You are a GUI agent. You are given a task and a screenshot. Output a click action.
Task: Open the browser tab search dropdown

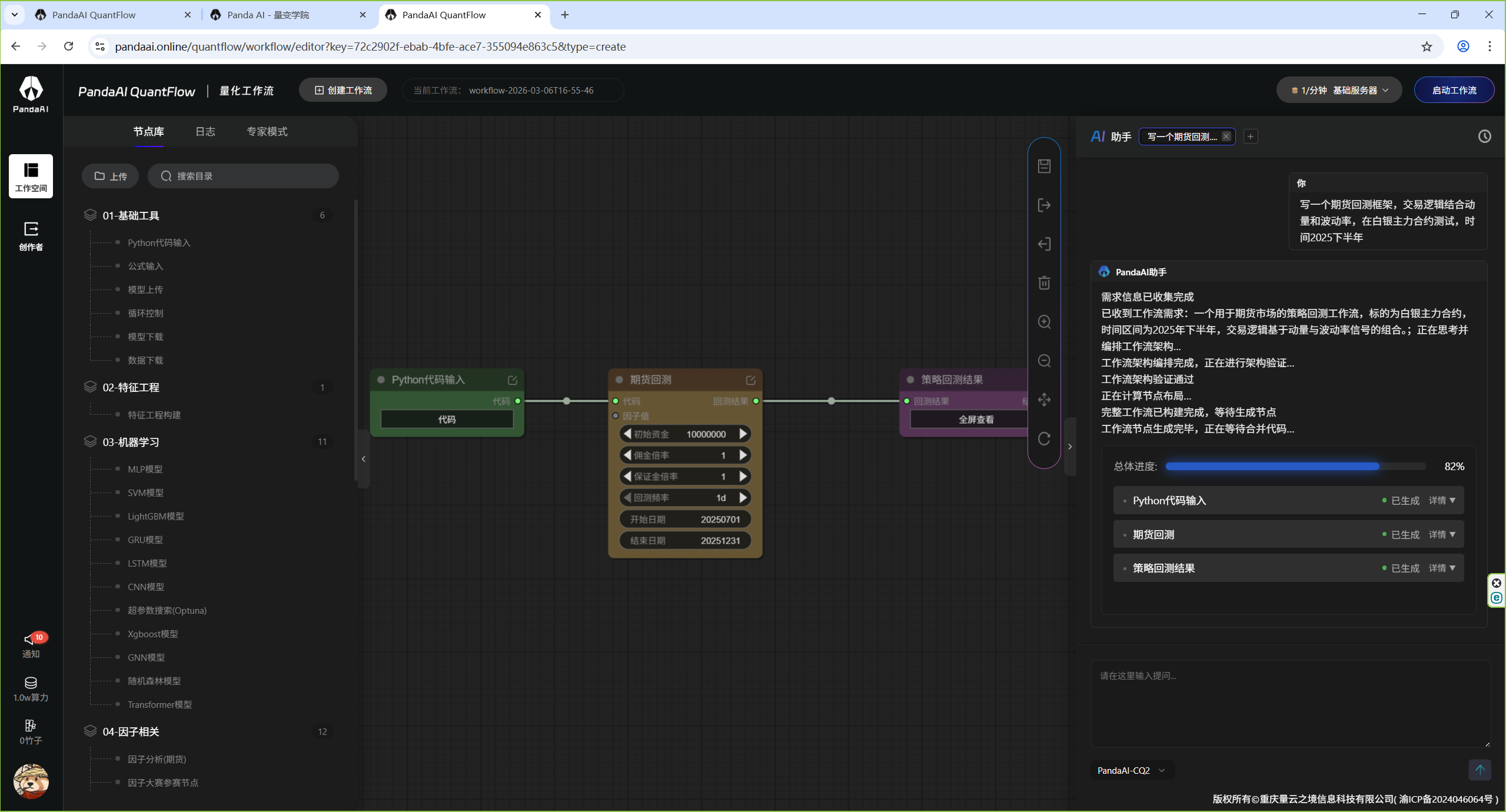14,15
